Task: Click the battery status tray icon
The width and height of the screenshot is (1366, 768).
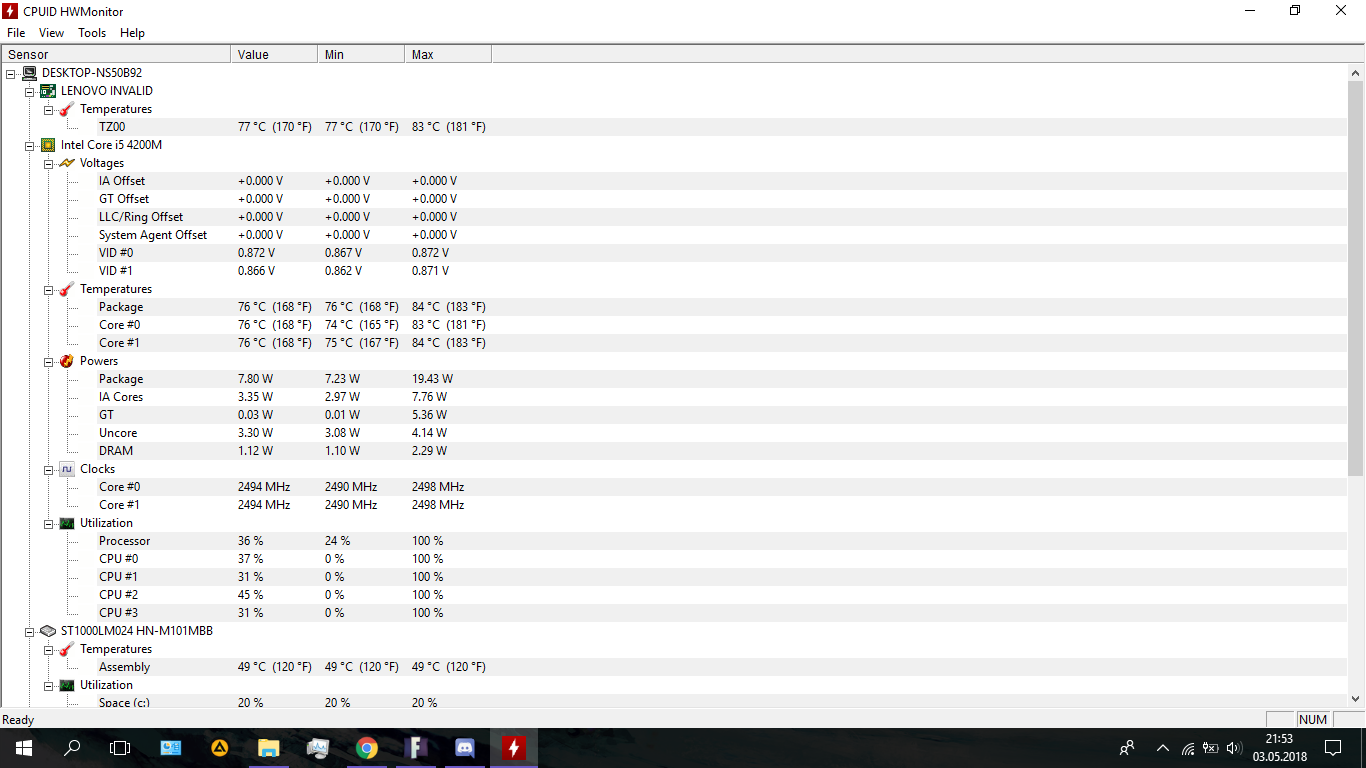Action: pos(1210,748)
